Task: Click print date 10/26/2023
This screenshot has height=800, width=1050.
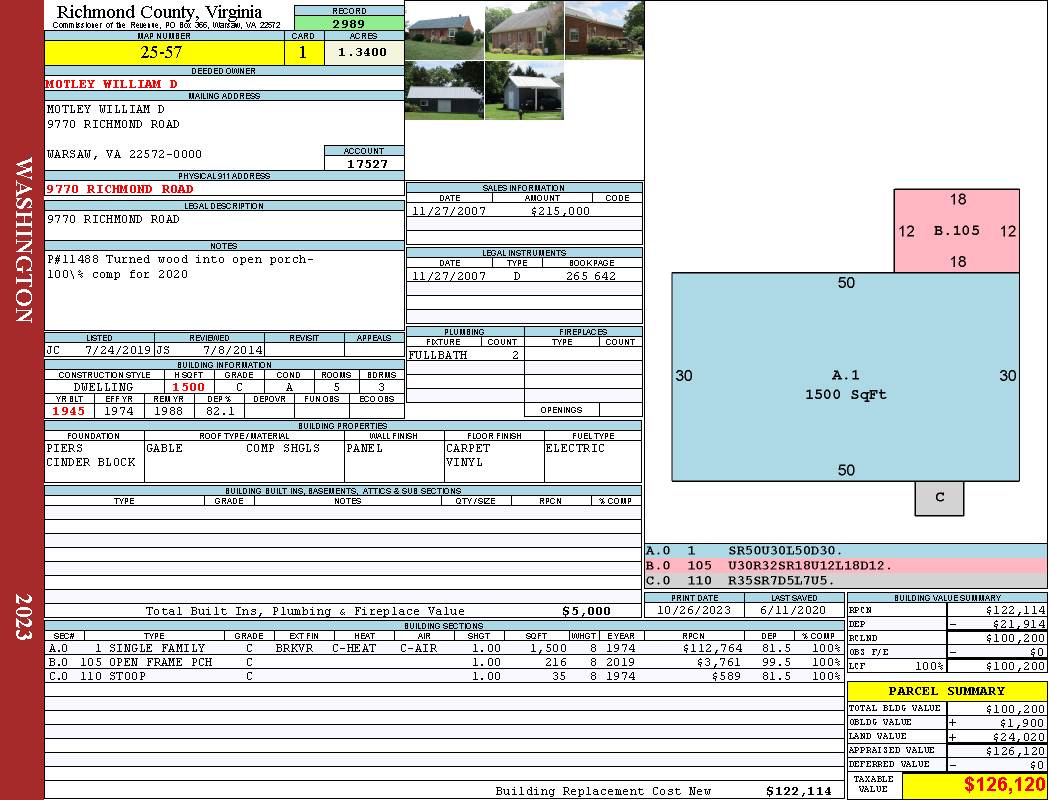Action: pyautogui.click(x=694, y=610)
